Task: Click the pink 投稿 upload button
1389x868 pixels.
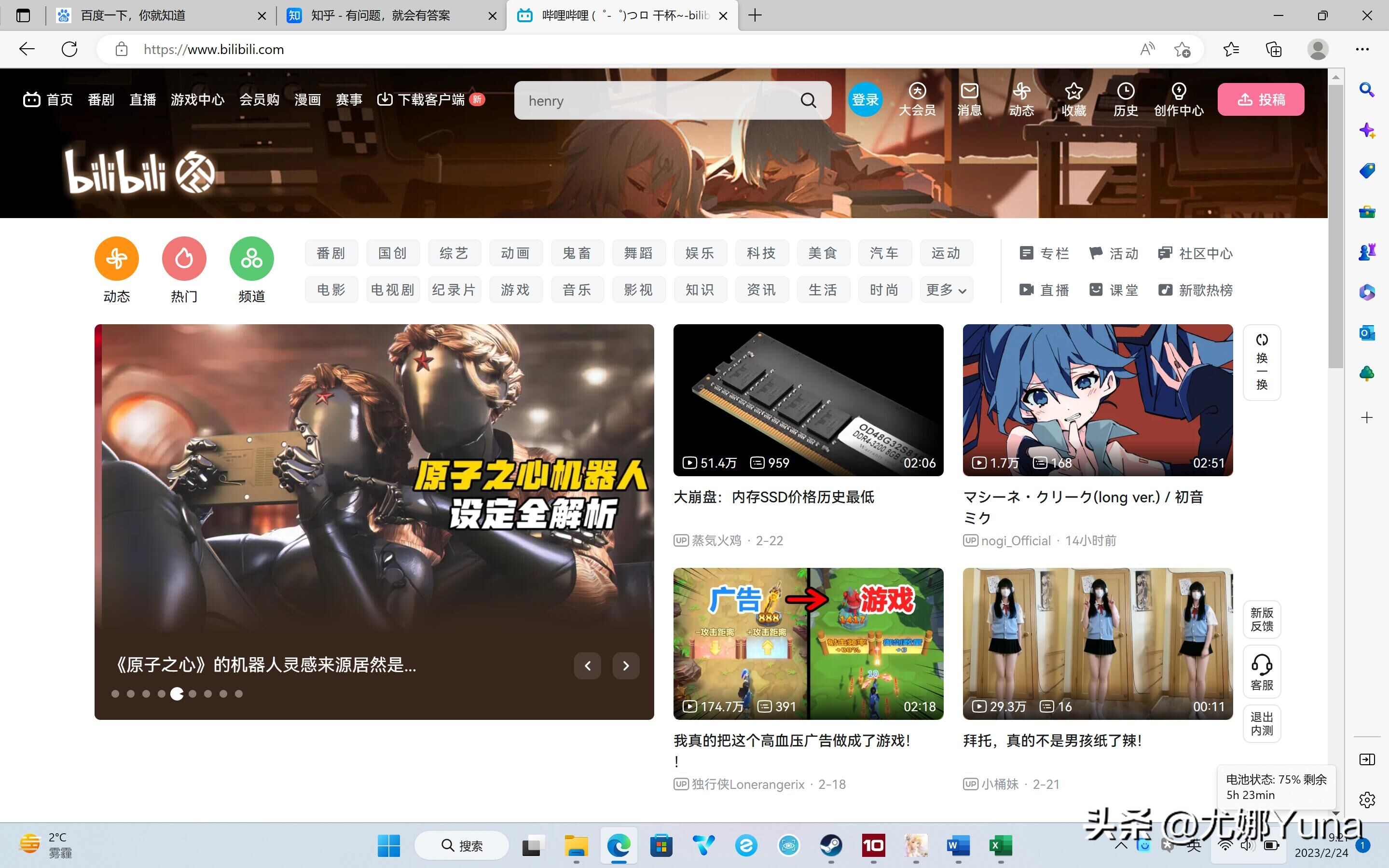Action: (1261, 99)
